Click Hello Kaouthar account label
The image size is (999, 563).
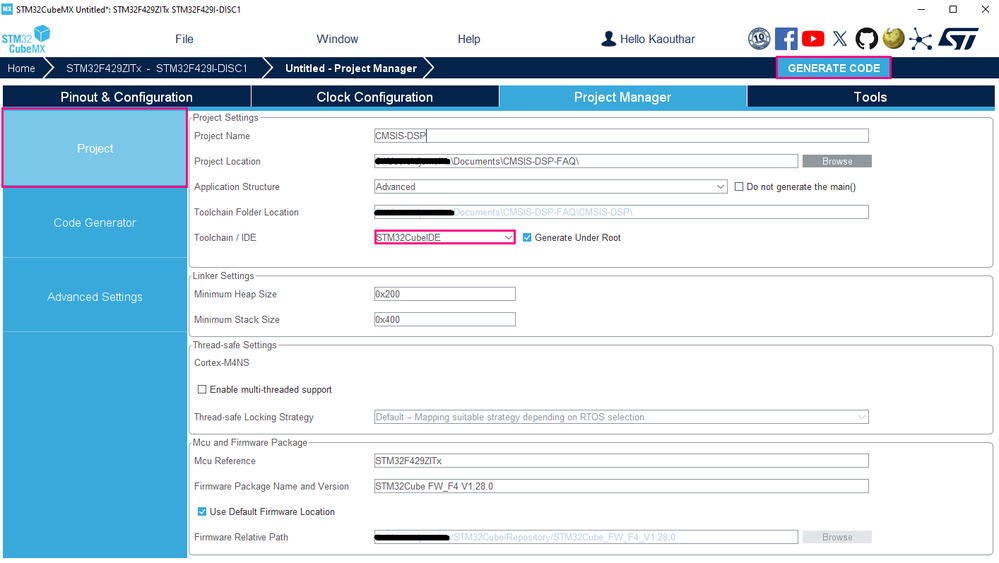[x=658, y=39]
